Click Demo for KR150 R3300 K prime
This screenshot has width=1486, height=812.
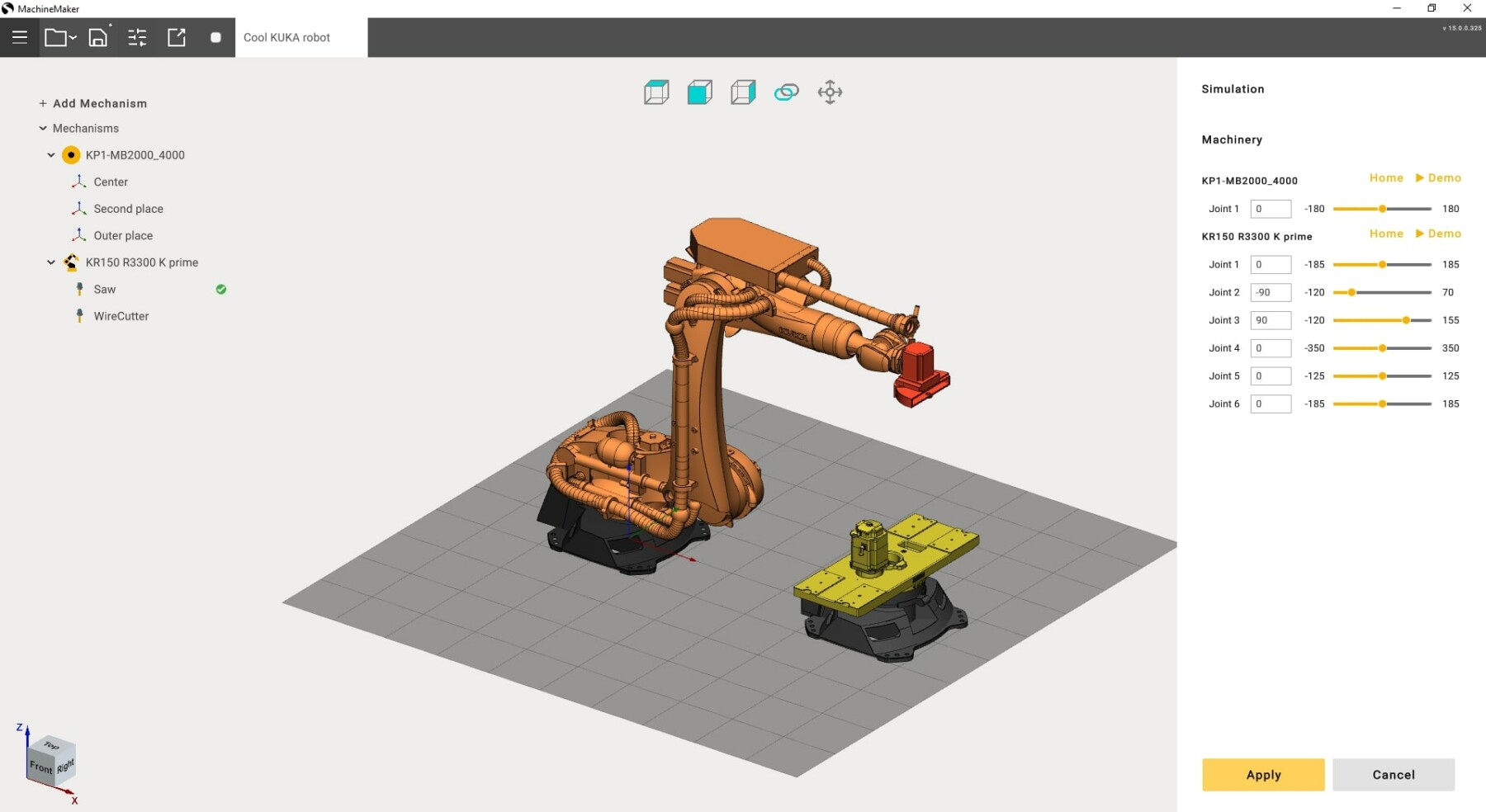pos(1438,234)
